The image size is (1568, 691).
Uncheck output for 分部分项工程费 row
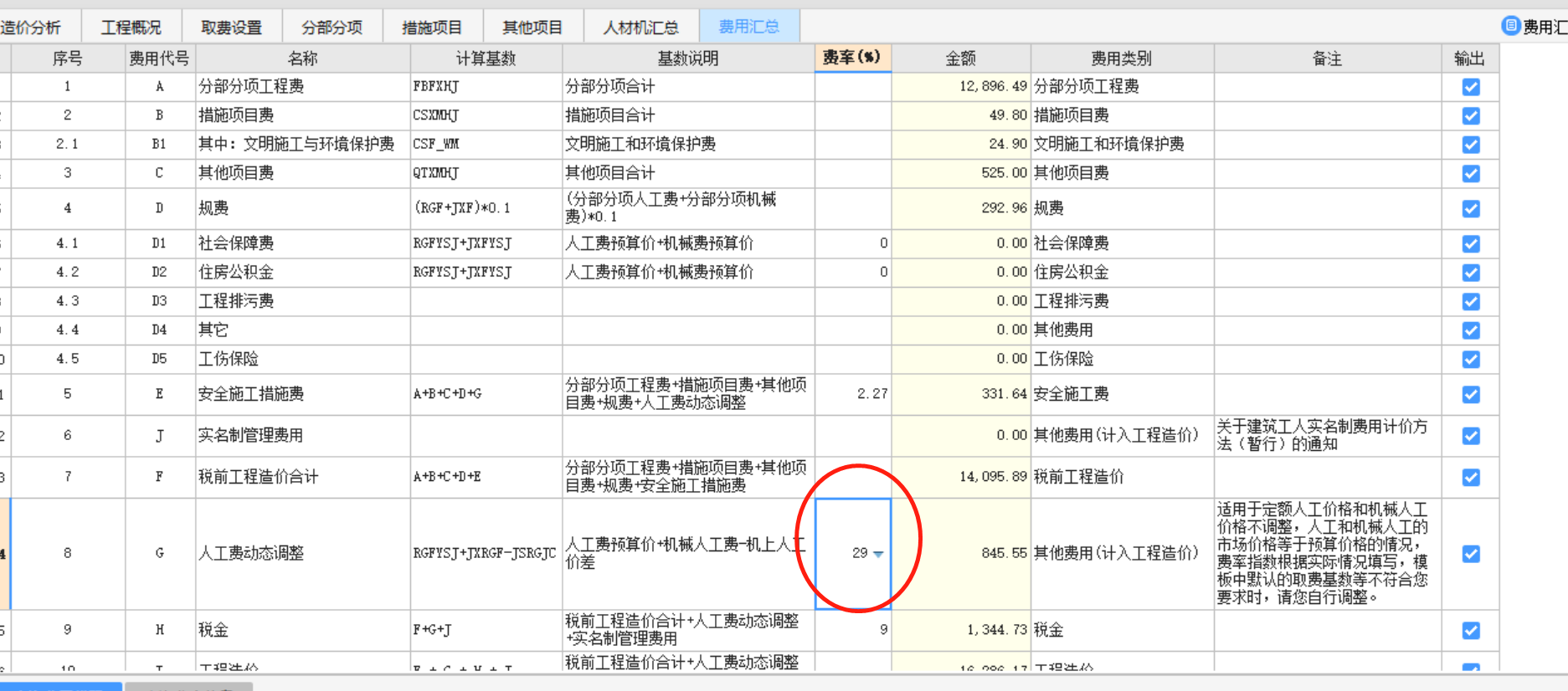(x=1470, y=87)
